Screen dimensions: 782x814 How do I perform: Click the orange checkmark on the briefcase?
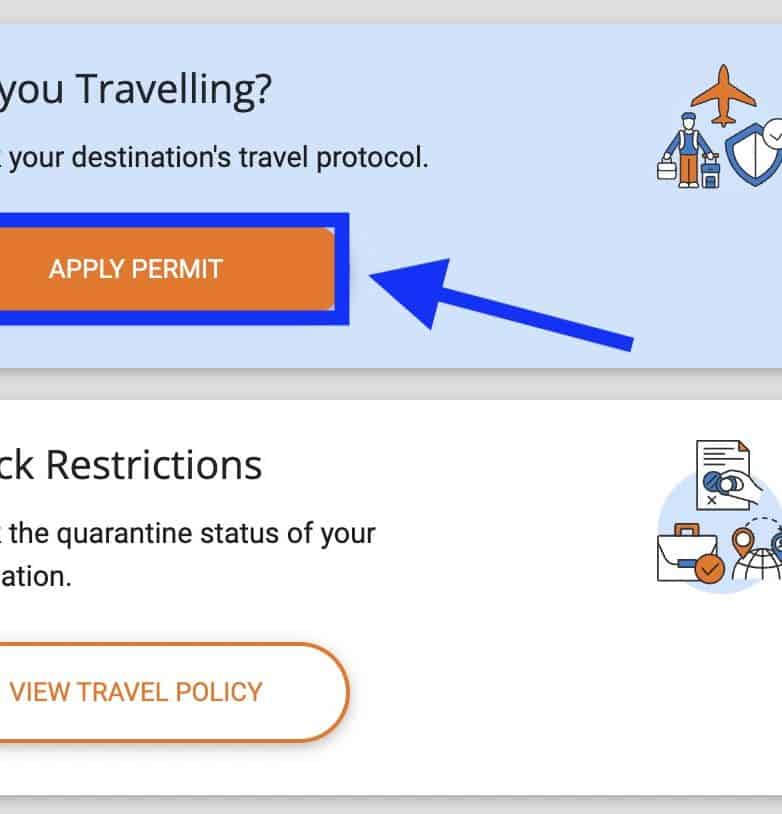710,571
